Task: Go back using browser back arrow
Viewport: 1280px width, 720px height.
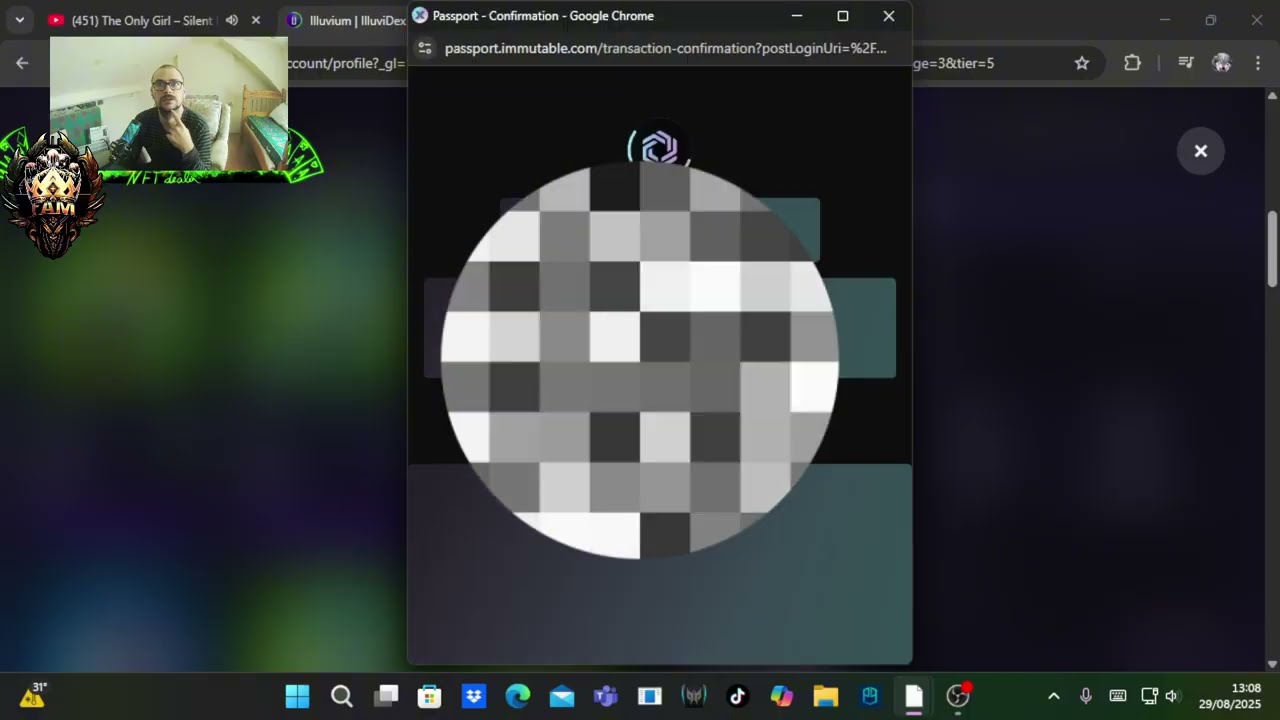Action: coord(22,63)
